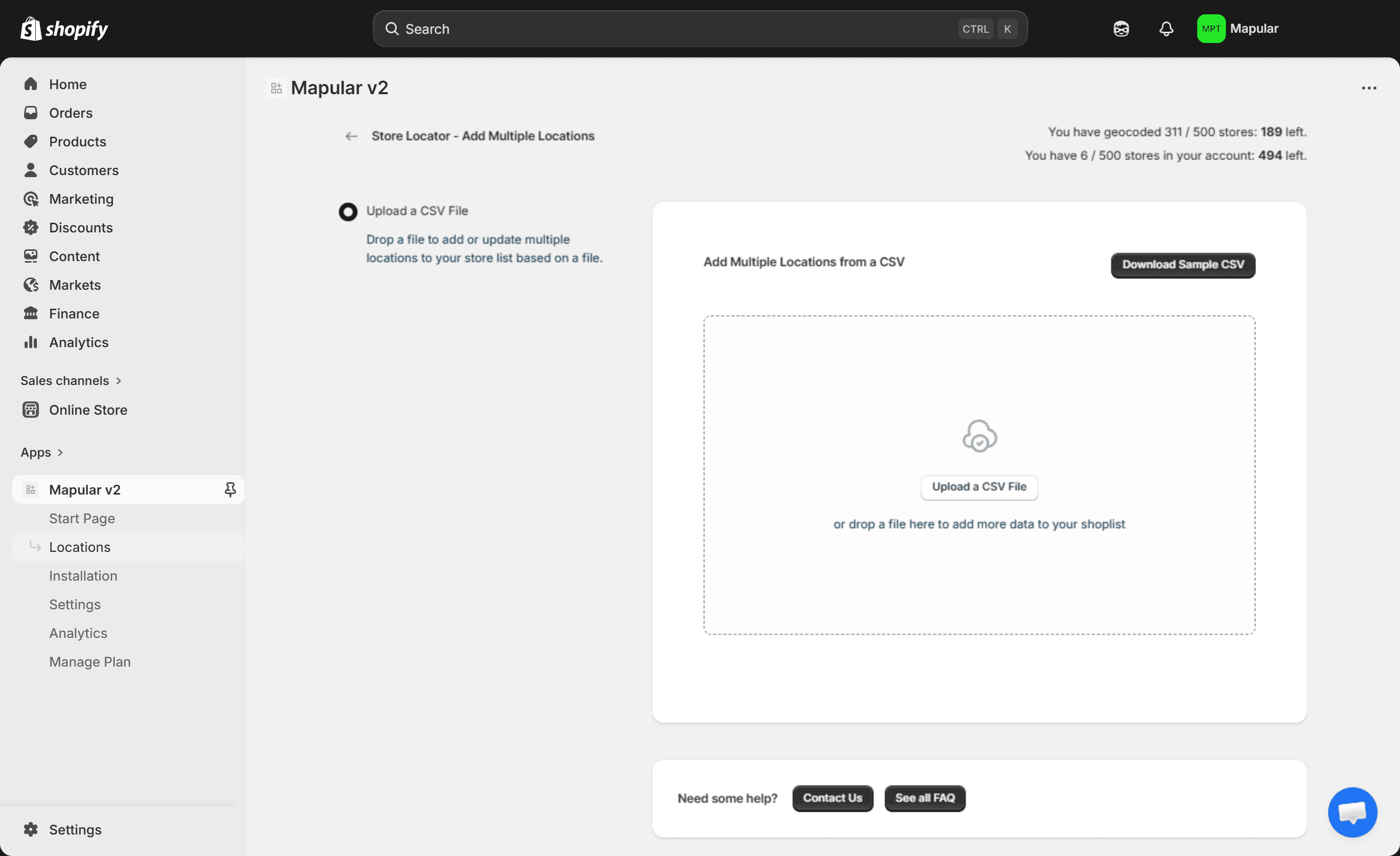Click the Shopify logo

[x=63, y=28]
